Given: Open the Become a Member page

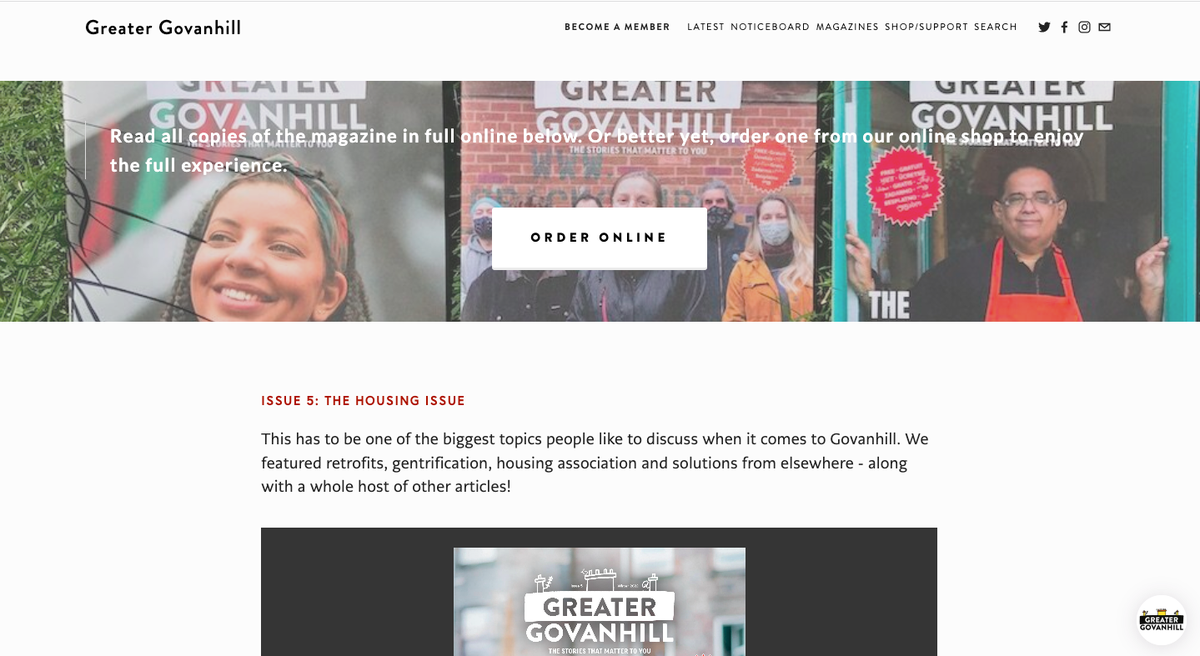Looking at the screenshot, I should [x=617, y=27].
